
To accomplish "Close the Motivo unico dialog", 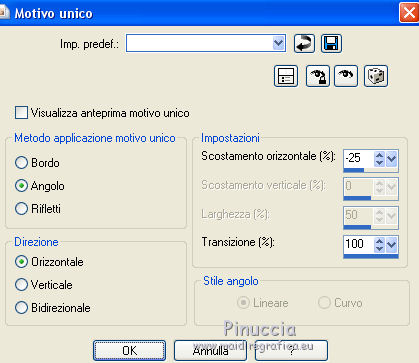I will (409, 12).
